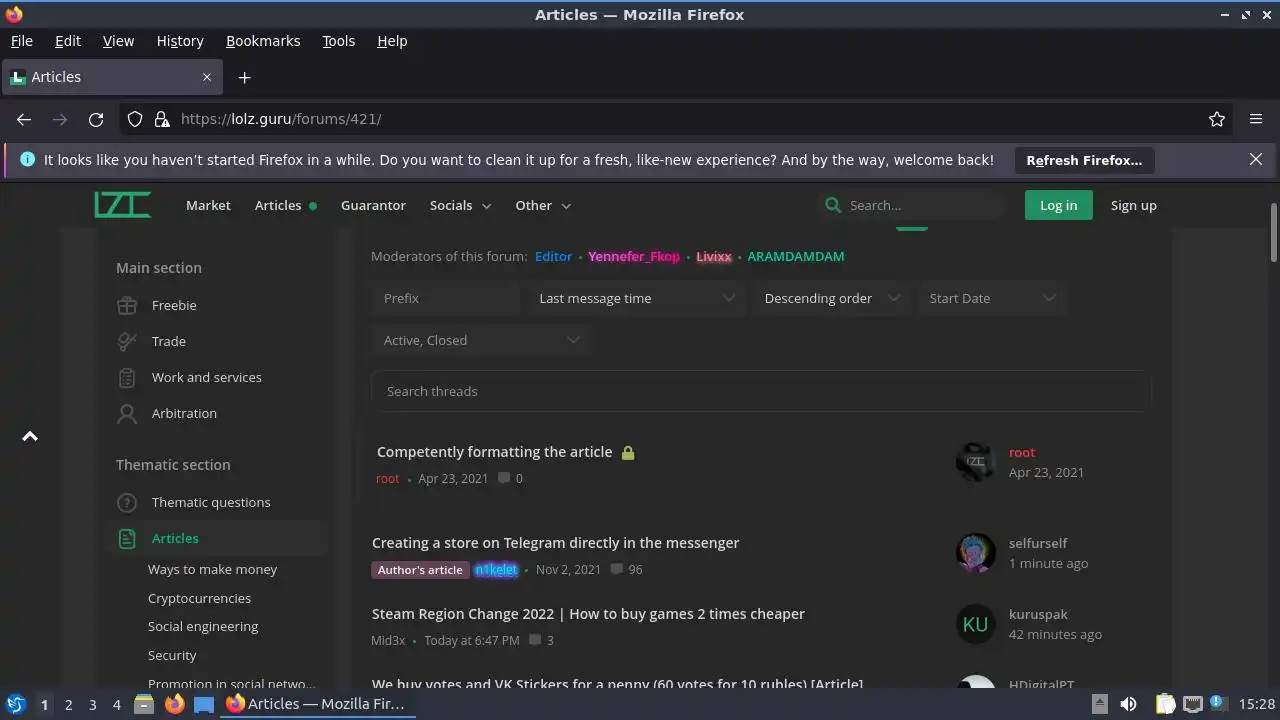Switch to workspace 3
1280x720 pixels.
92,704
